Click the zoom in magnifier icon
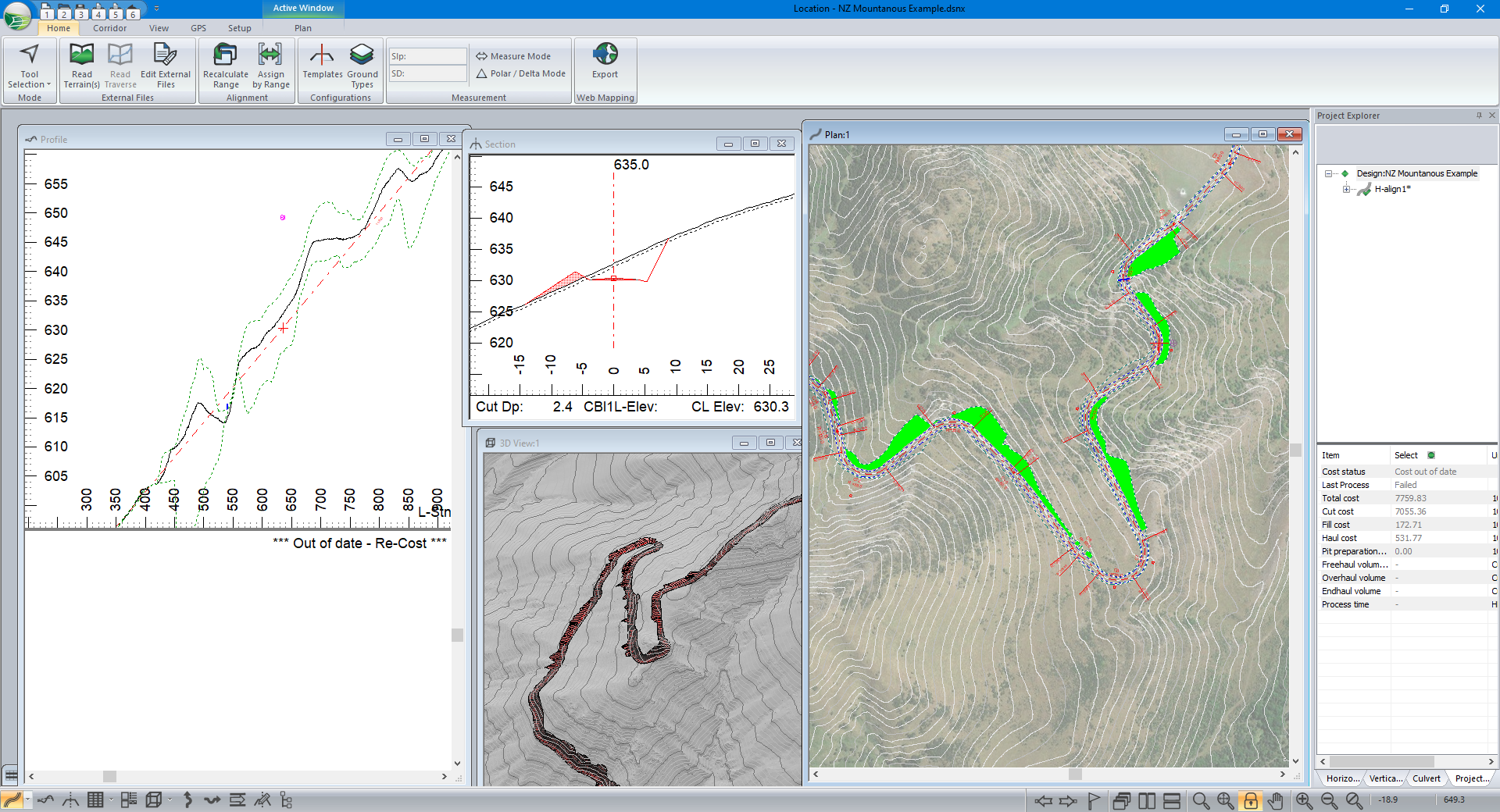1500x812 pixels. click(x=1304, y=800)
